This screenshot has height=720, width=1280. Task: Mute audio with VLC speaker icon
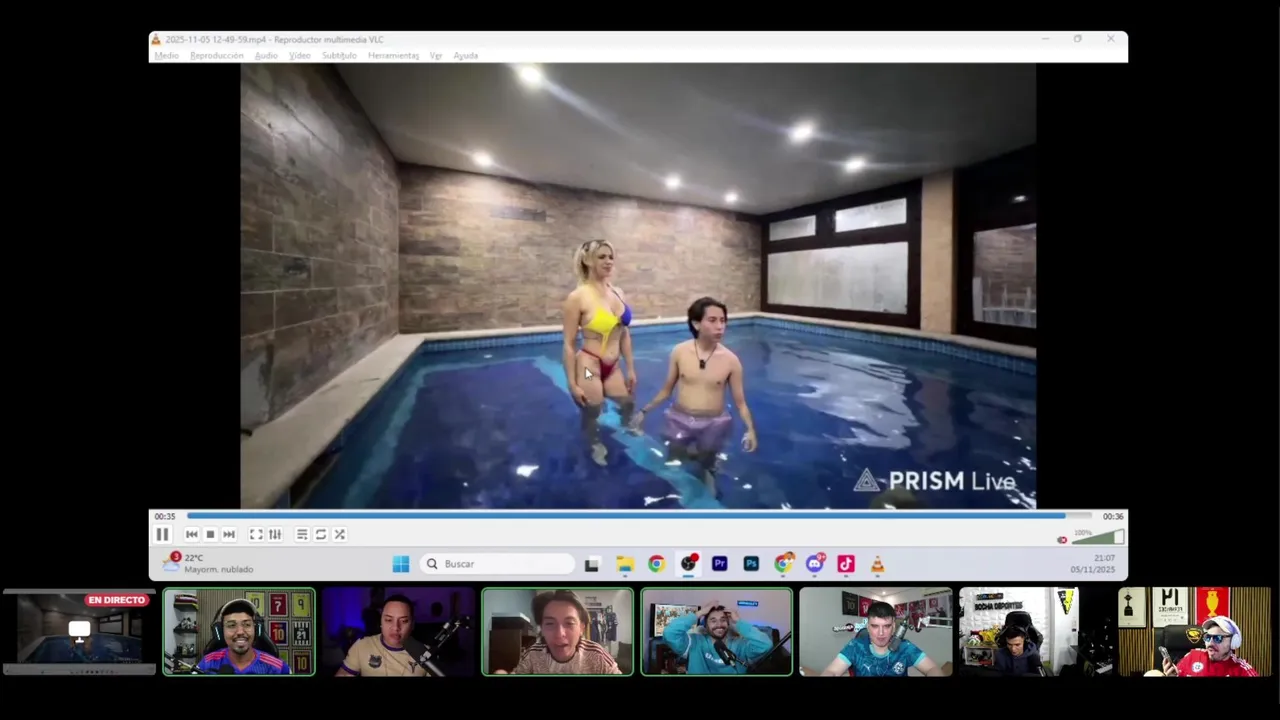1062,540
